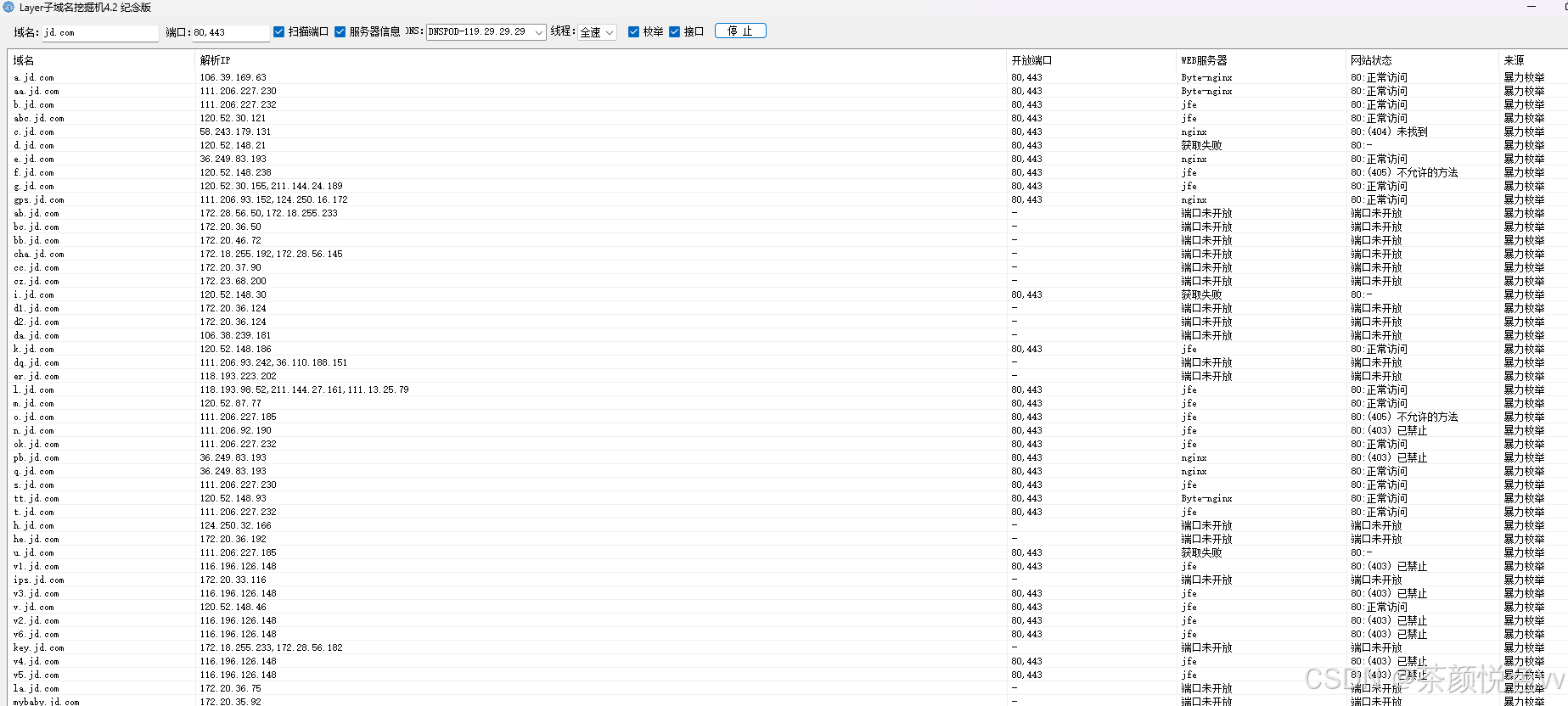Click IP address 172.20.36.75
The height and width of the screenshot is (706, 1568).
pos(231,688)
